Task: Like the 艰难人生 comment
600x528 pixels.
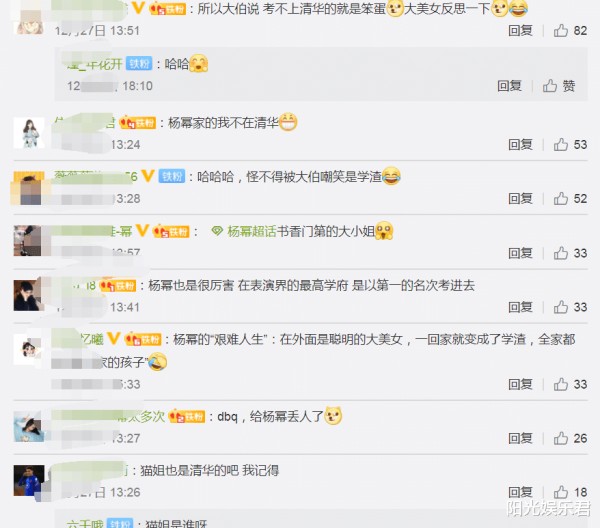Action: [570, 384]
